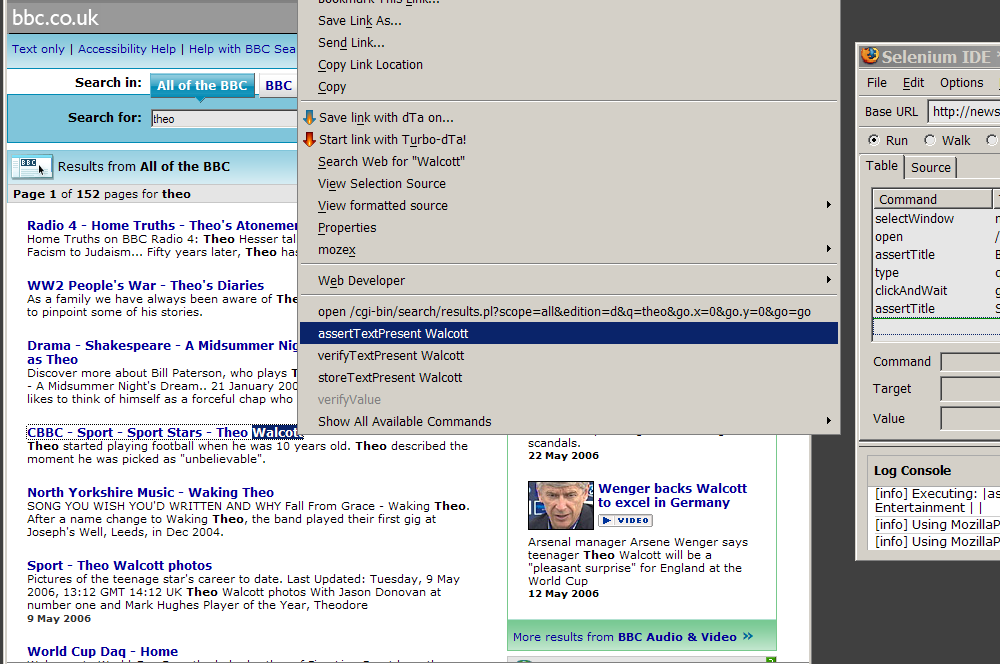The height and width of the screenshot is (664, 1000).
Task: Open the Selenium IDE Options menu
Action: click(x=961, y=83)
